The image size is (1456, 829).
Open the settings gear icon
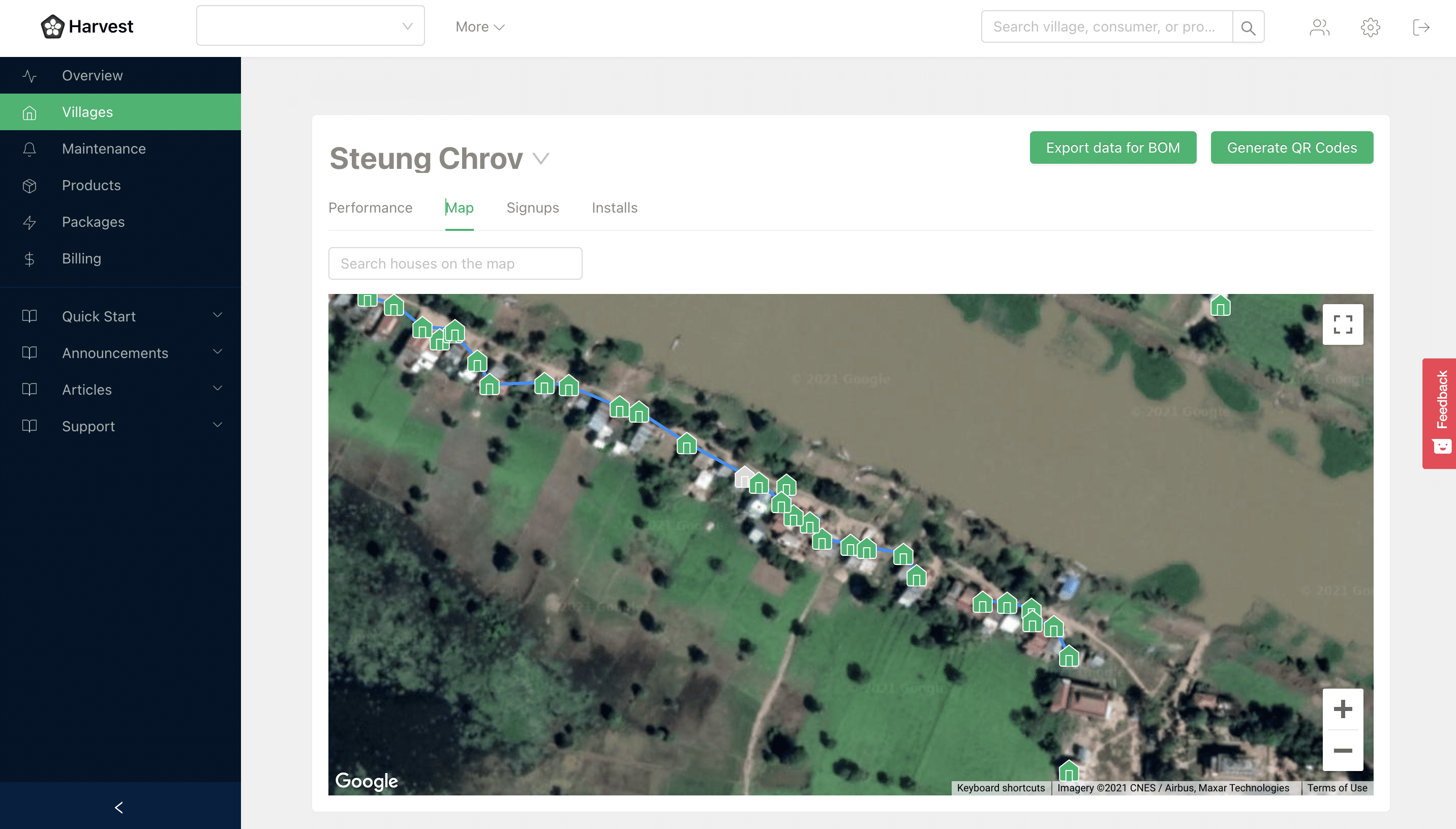pos(1370,27)
